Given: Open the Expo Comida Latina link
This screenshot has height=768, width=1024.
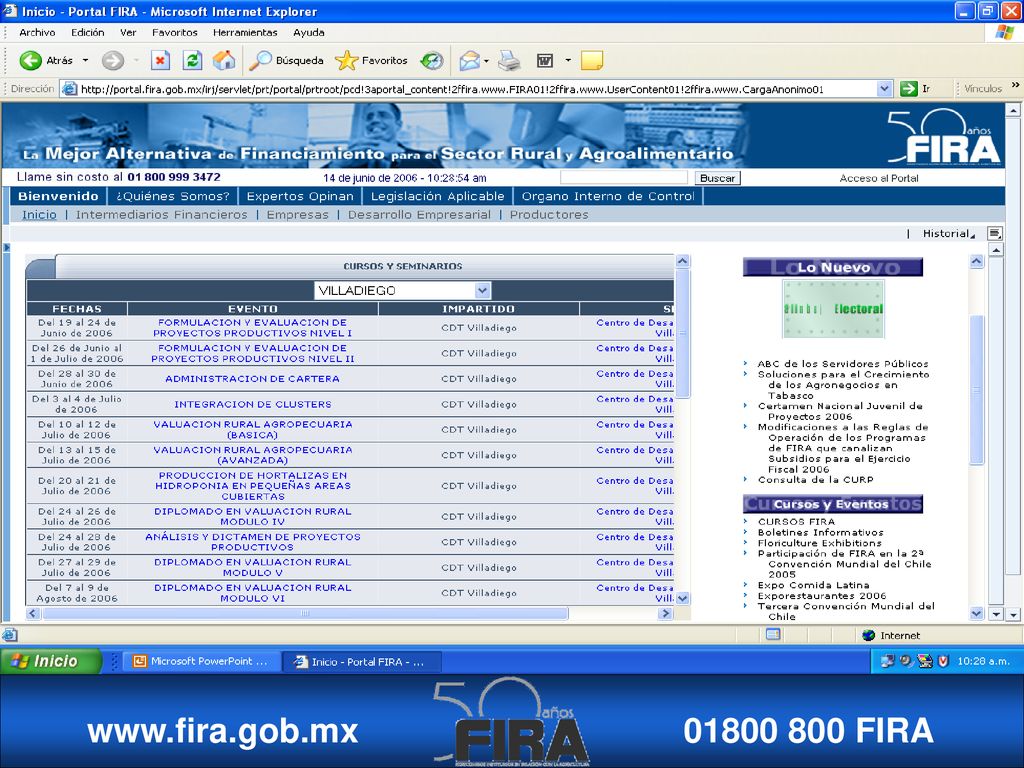Looking at the screenshot, I should pos(813,585).
